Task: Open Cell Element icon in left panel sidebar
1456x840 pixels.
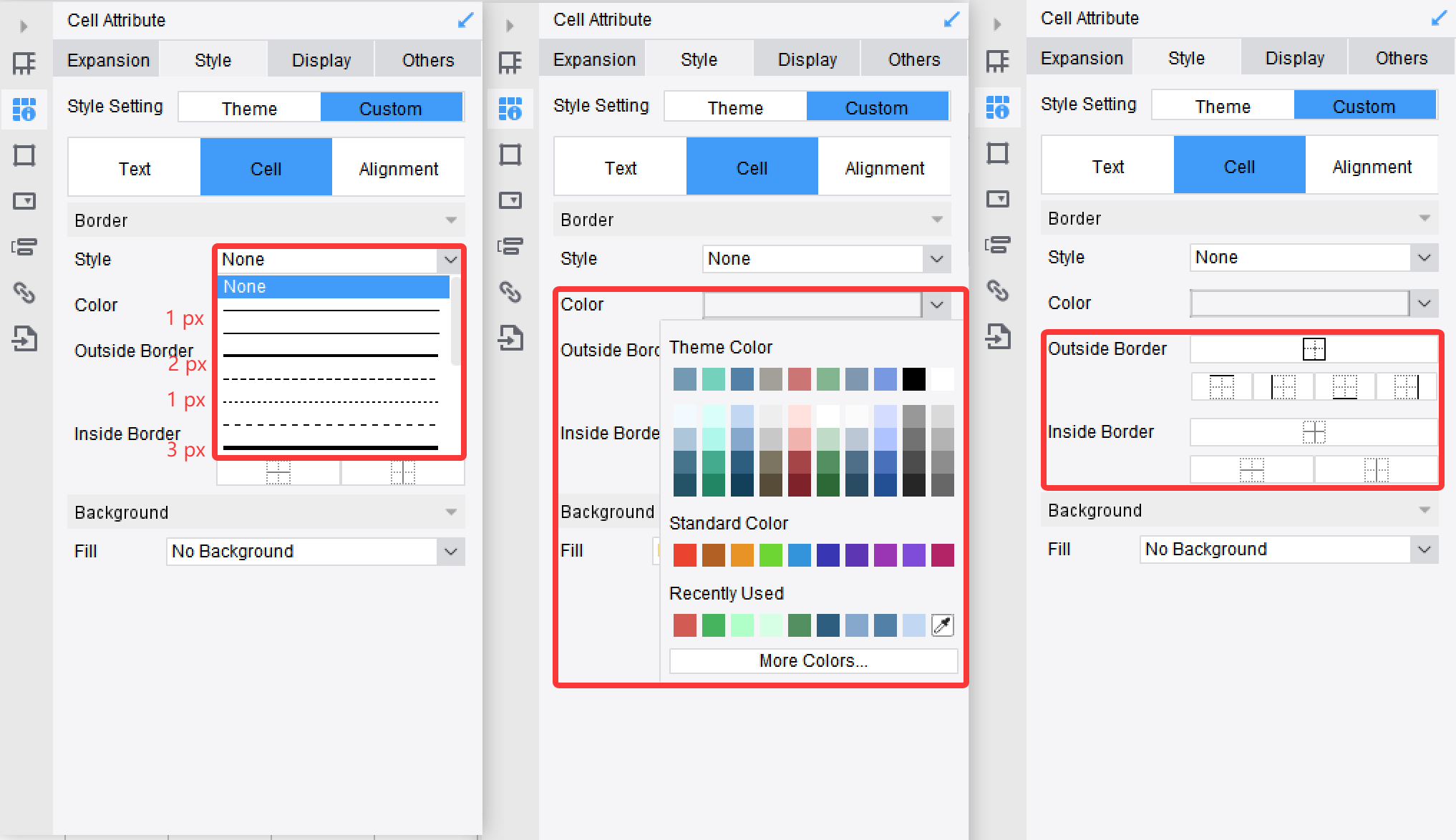Action: [x=24, y=63]
